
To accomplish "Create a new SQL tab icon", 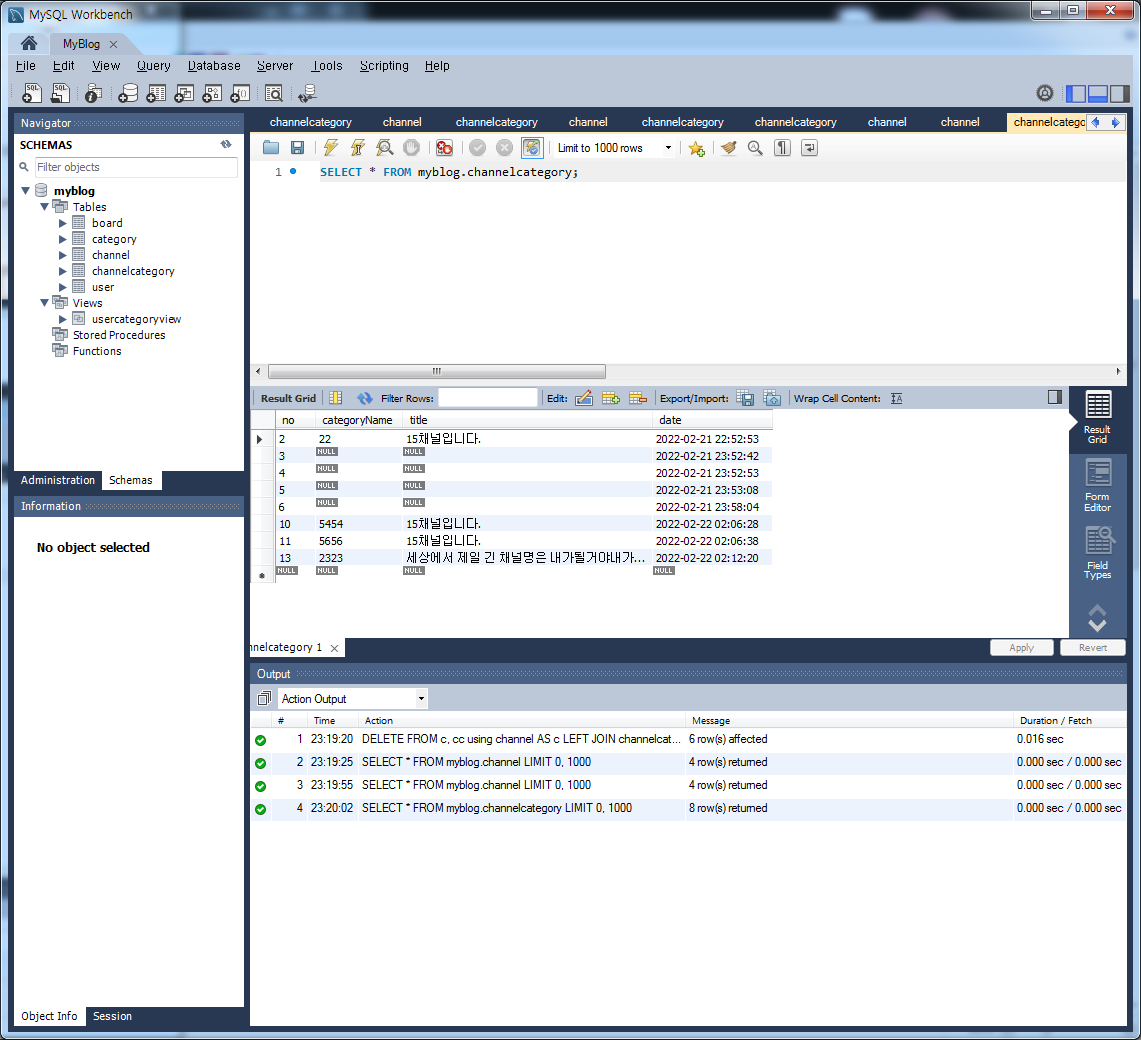I will click(x=31, y=93).
